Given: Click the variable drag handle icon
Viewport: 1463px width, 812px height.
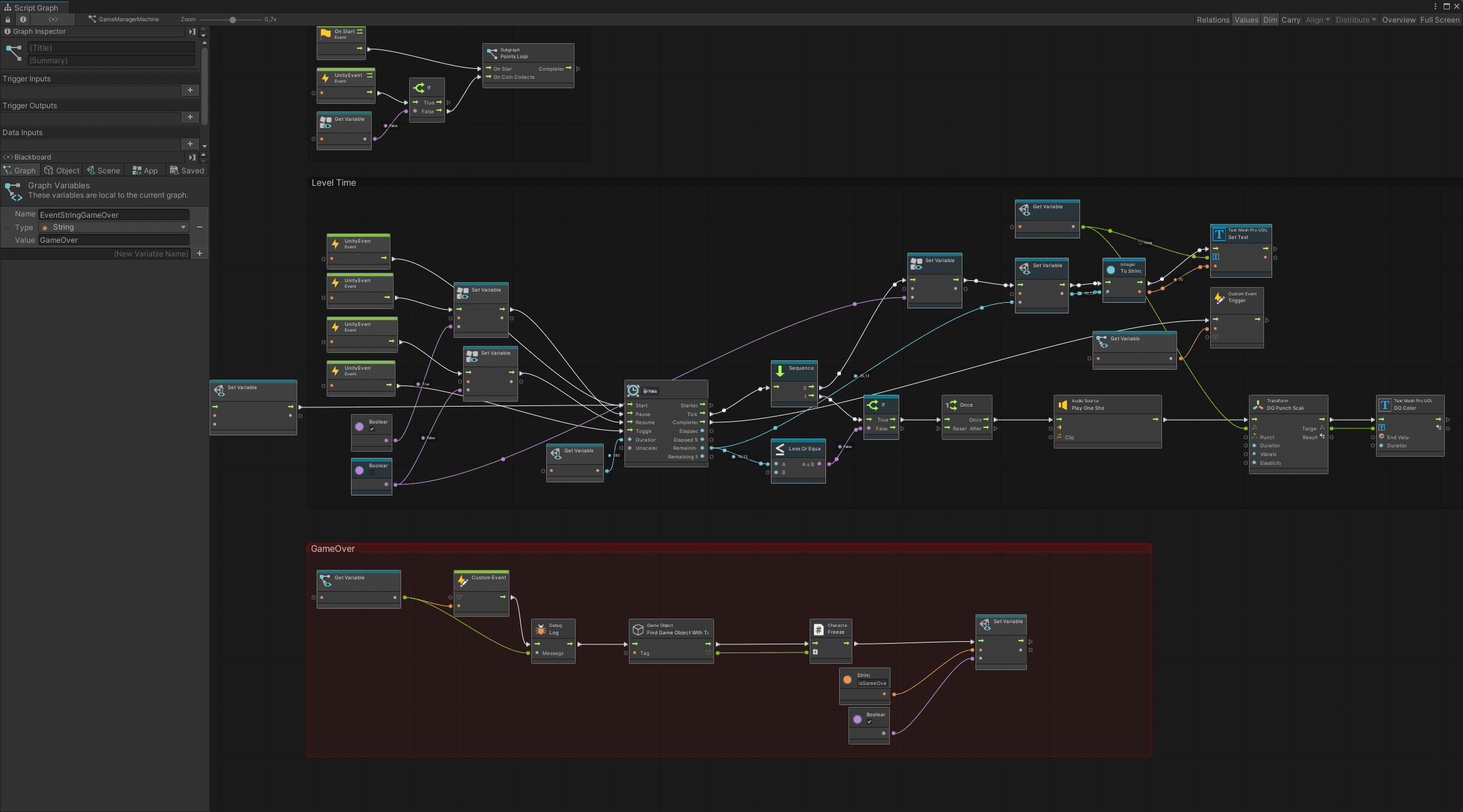Looking at the screenshot, I should (x=8, y=228).
